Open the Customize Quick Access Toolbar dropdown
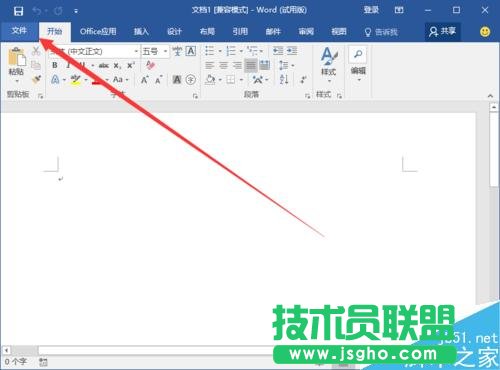Screen dimensions: 500x370 (x=76, y=11)
